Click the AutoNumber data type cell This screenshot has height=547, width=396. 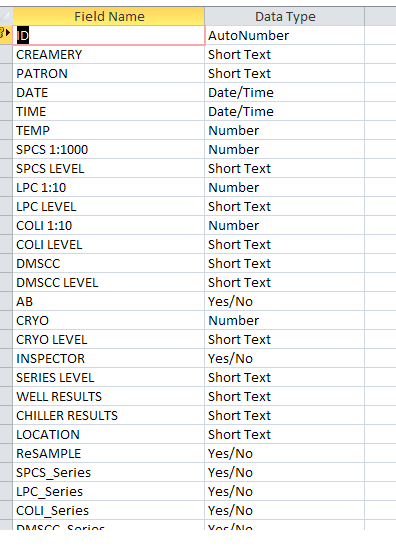coord(284,36)
